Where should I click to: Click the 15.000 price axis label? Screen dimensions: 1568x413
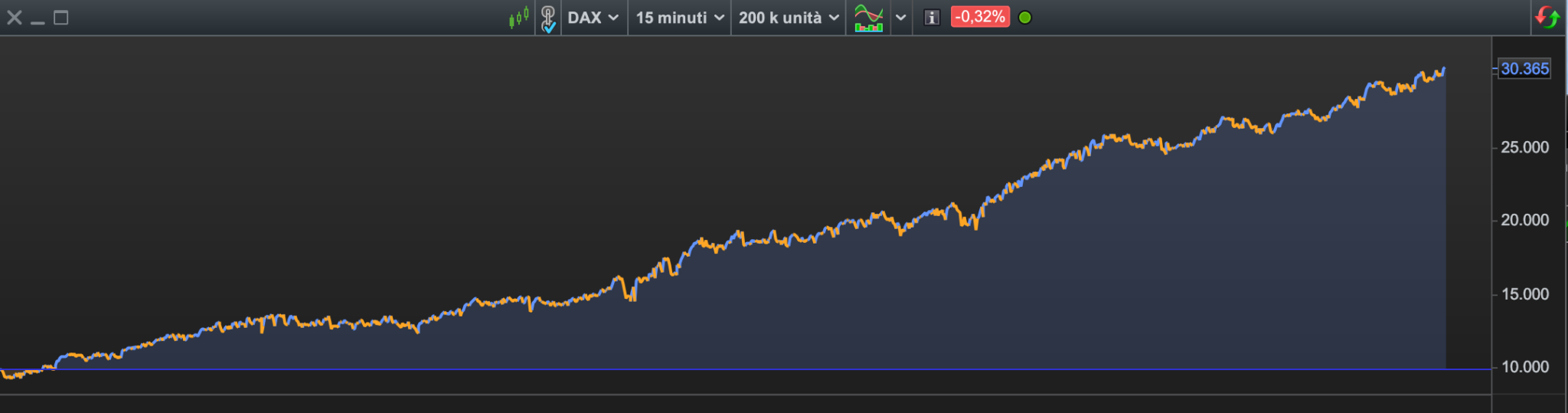coord(1524,294)
